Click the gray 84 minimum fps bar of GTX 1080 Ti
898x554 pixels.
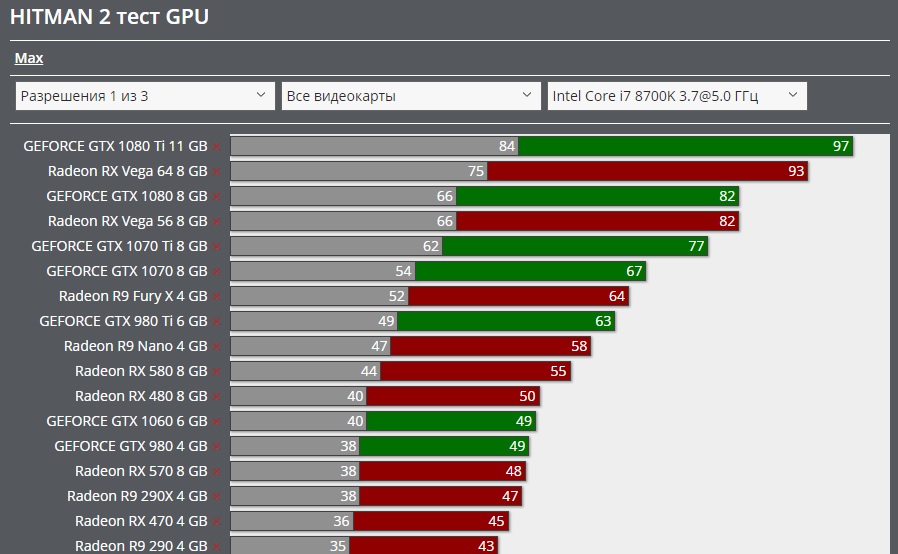[x=375, y=146]
